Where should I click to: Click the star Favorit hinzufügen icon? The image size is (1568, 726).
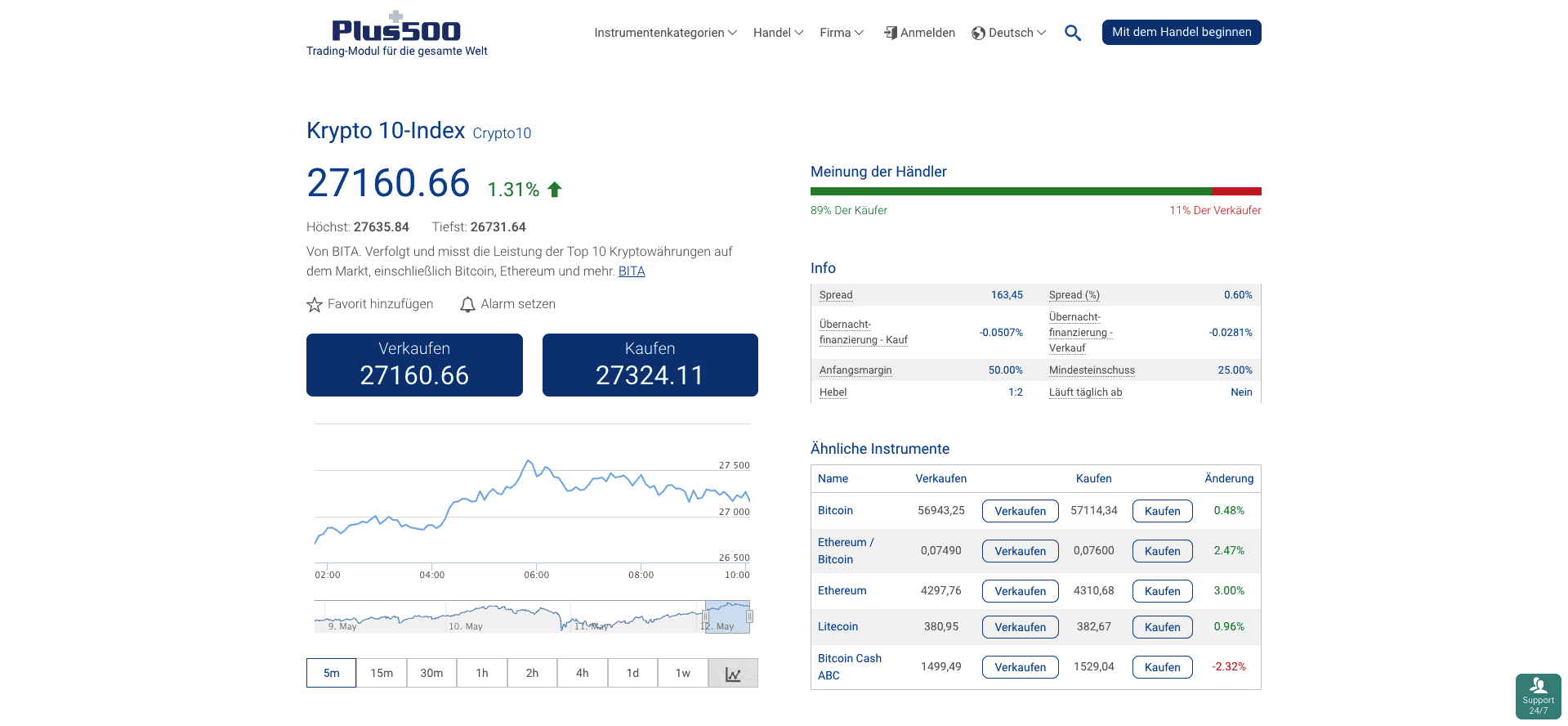[315, 305]
